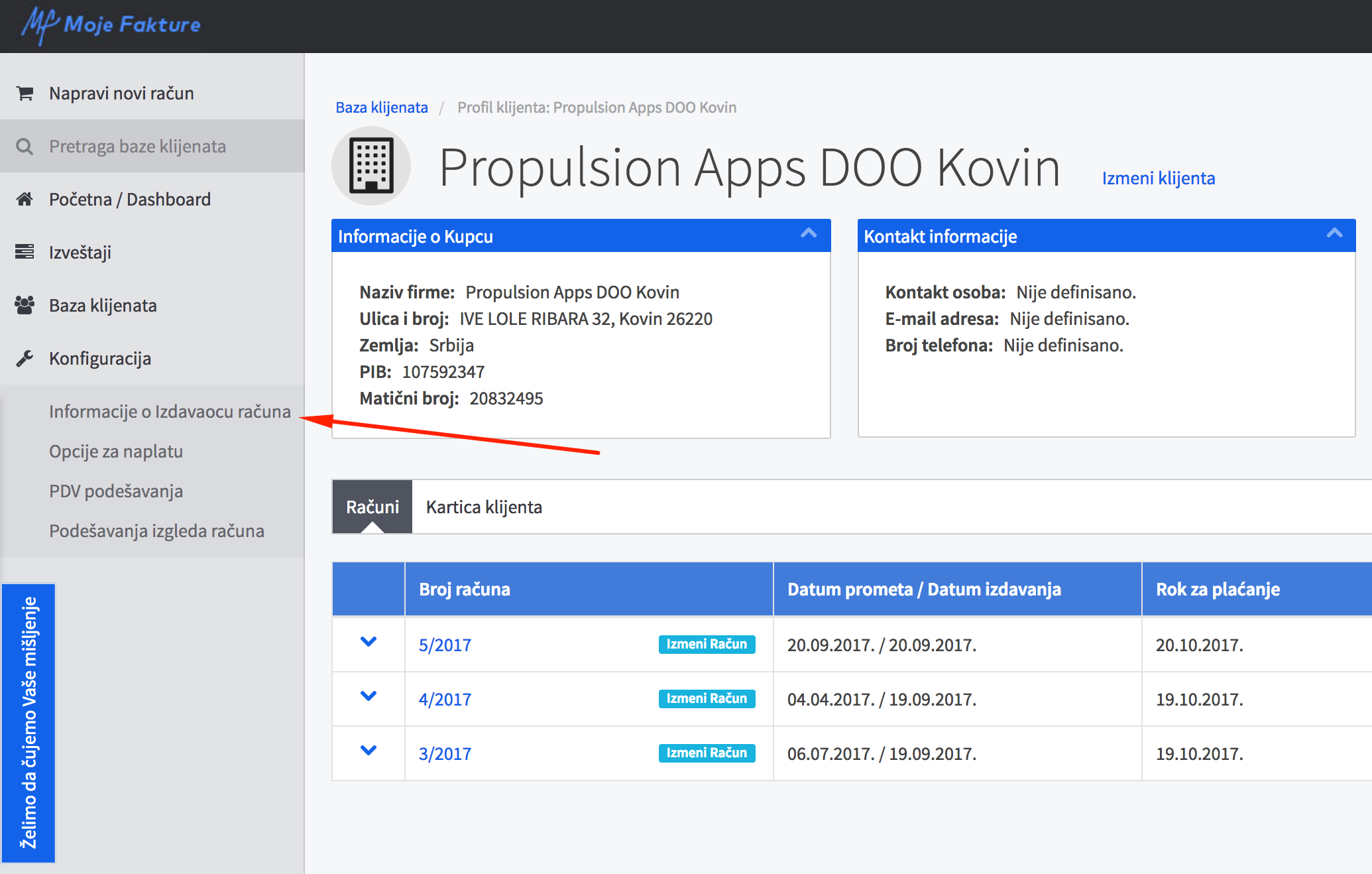Click the search magnifier icon
Image resolution: width=1372 pixels, height=874 pixels.
[x=25, y=147]
